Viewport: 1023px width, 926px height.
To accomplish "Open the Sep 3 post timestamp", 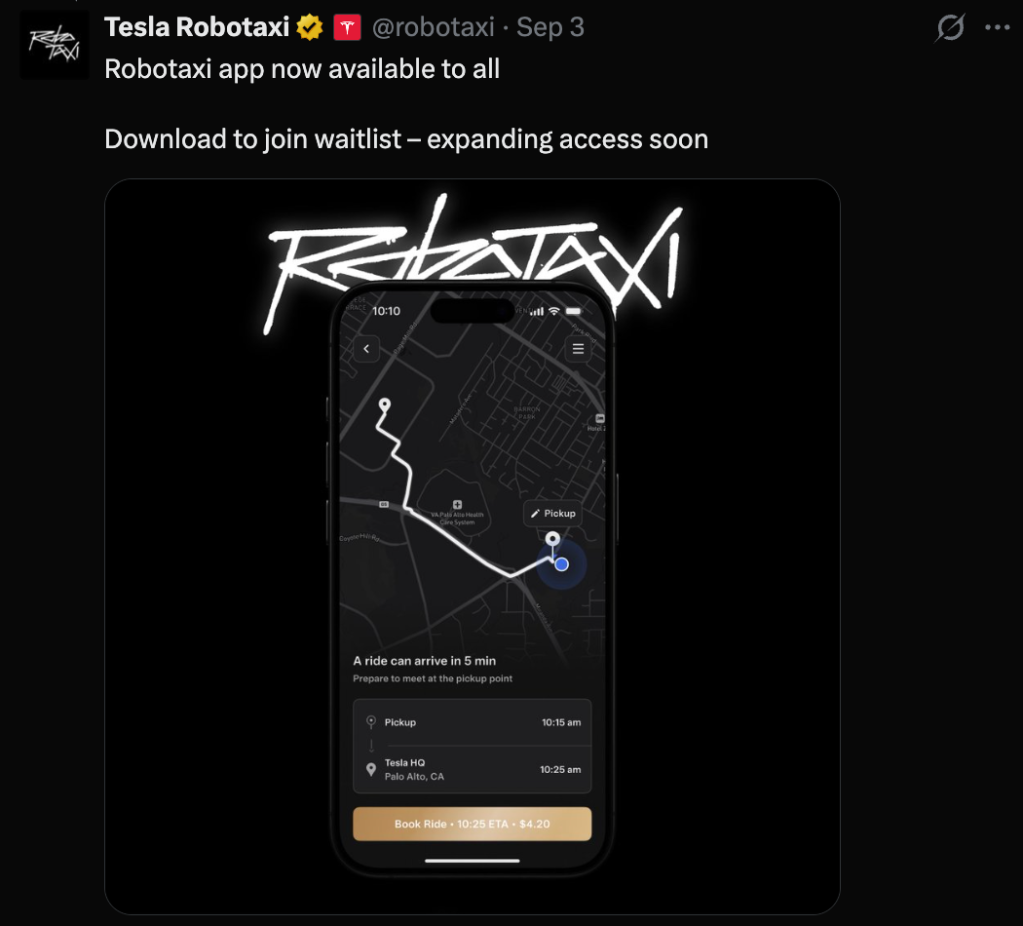I will [x=550, y=27].
